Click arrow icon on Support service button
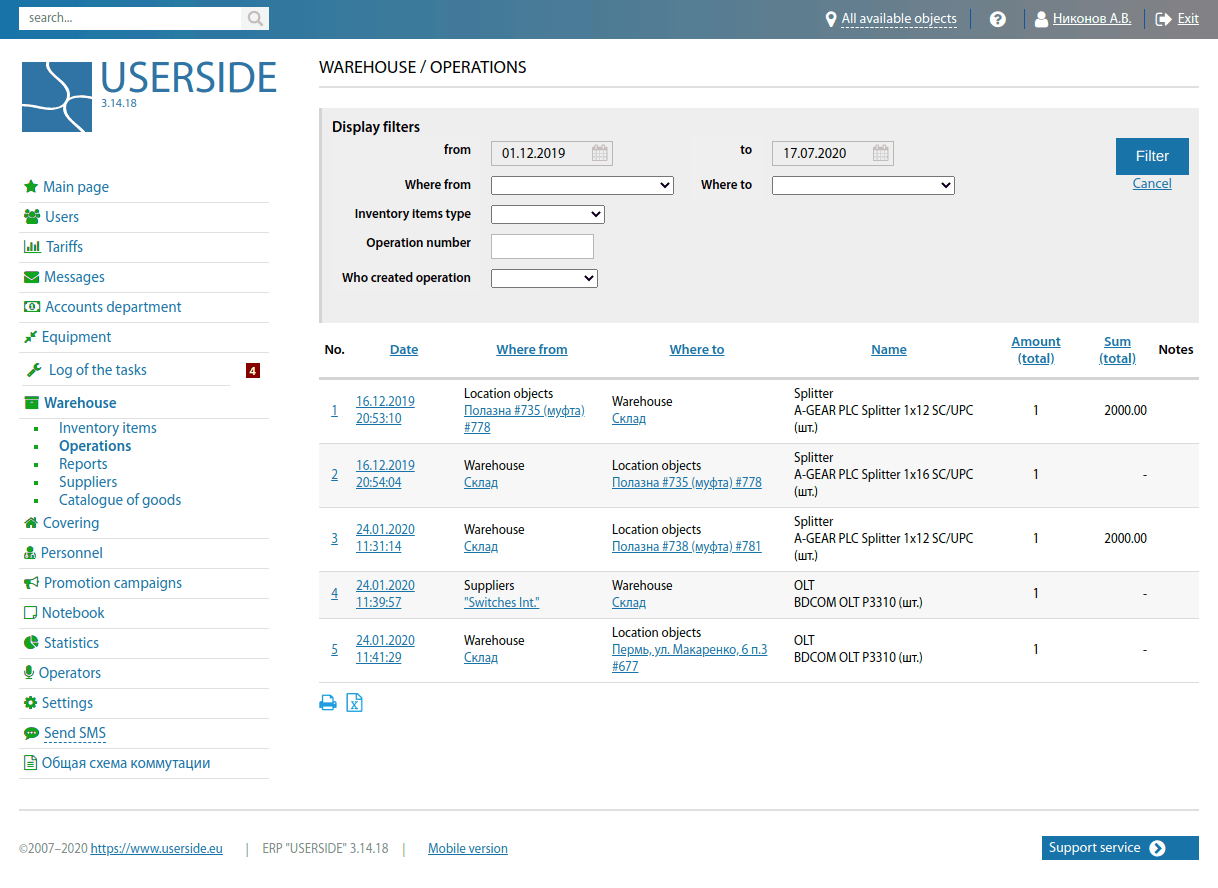The image size is (1218, 888). tap(1157, 848)
